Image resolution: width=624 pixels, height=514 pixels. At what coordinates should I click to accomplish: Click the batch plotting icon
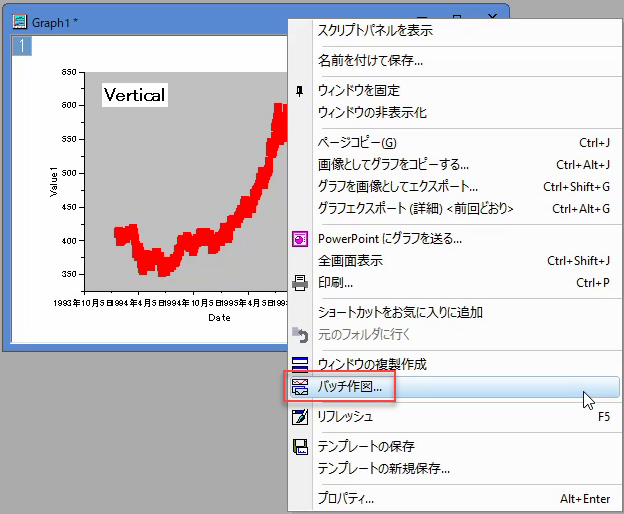(300, 386)
